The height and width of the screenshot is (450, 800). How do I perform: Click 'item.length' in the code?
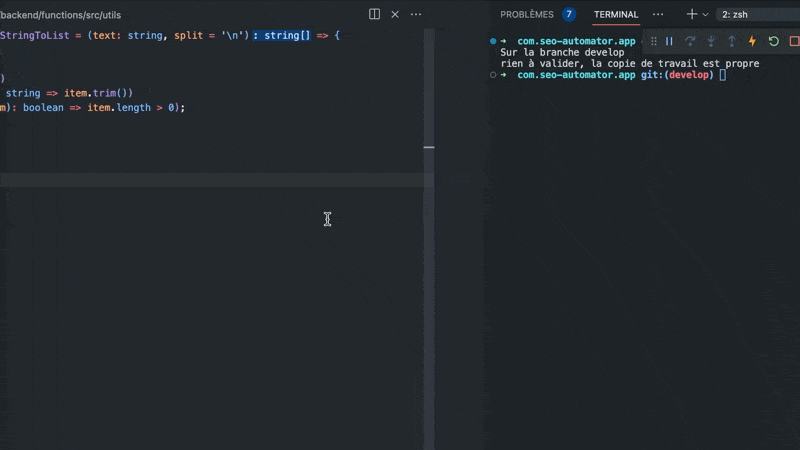pyautogui.click(x=119, y=108)
